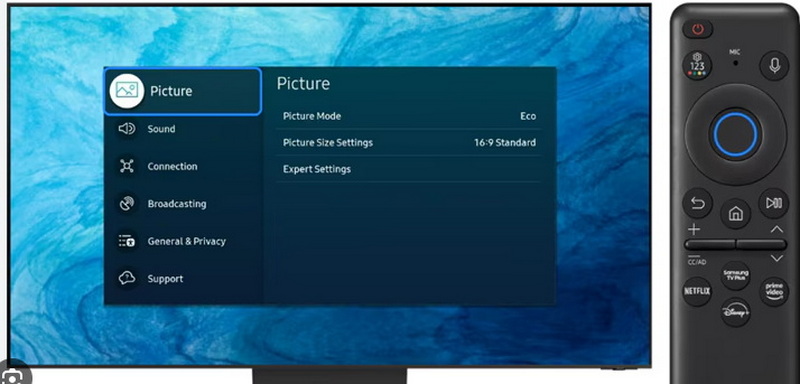
Task: Open the Picture Mode setting
Action: pos(409,116)
